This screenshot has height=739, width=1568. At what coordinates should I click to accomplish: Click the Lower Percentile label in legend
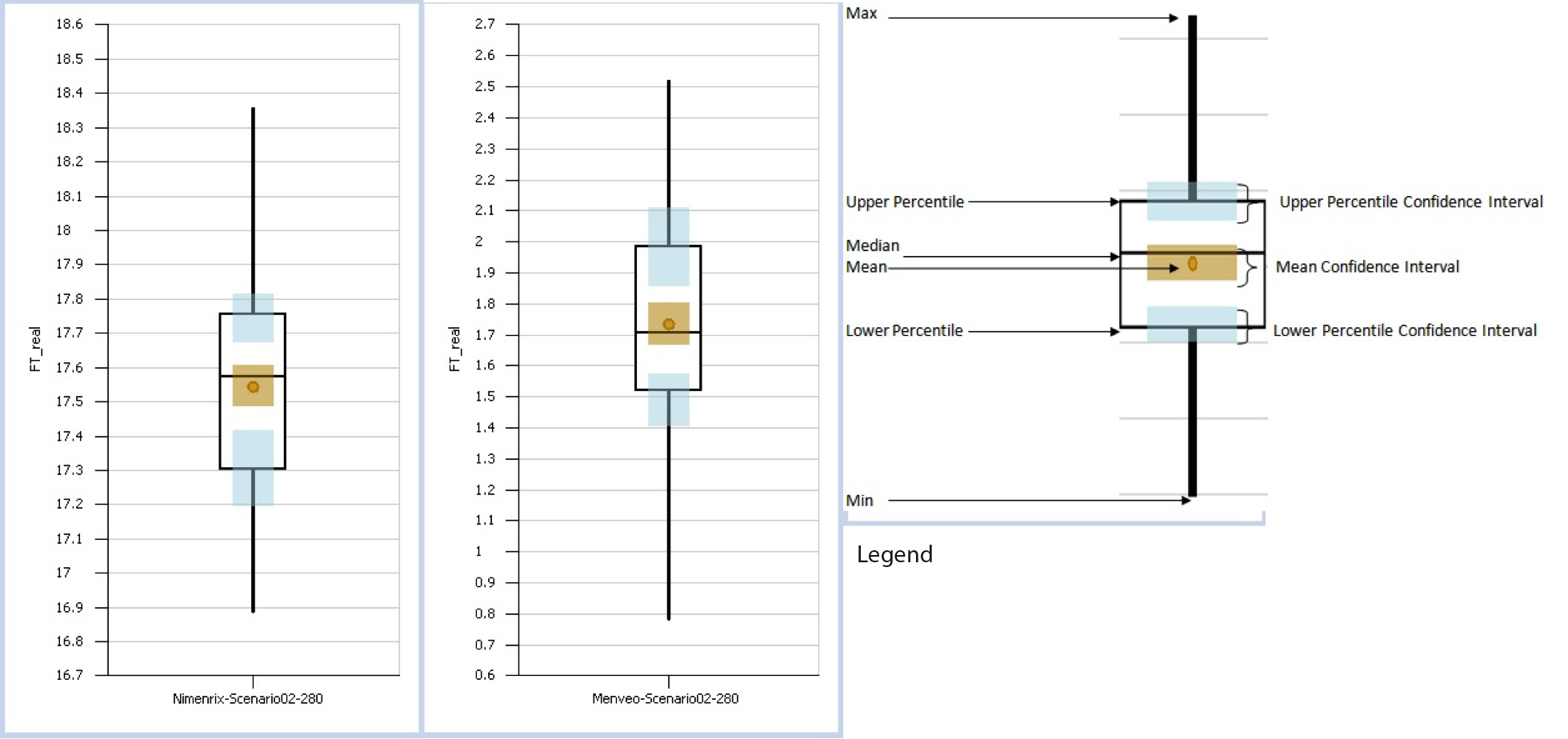[x=904, y=331]
